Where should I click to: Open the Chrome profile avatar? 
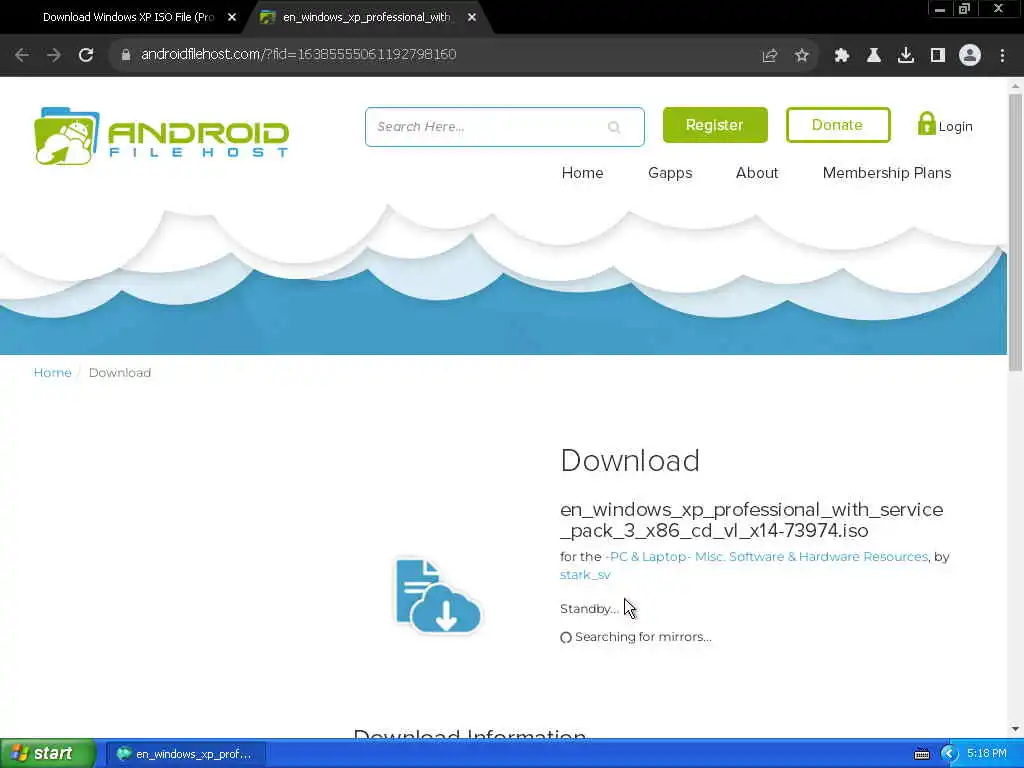pyautogui.click(x=970, y=56)
